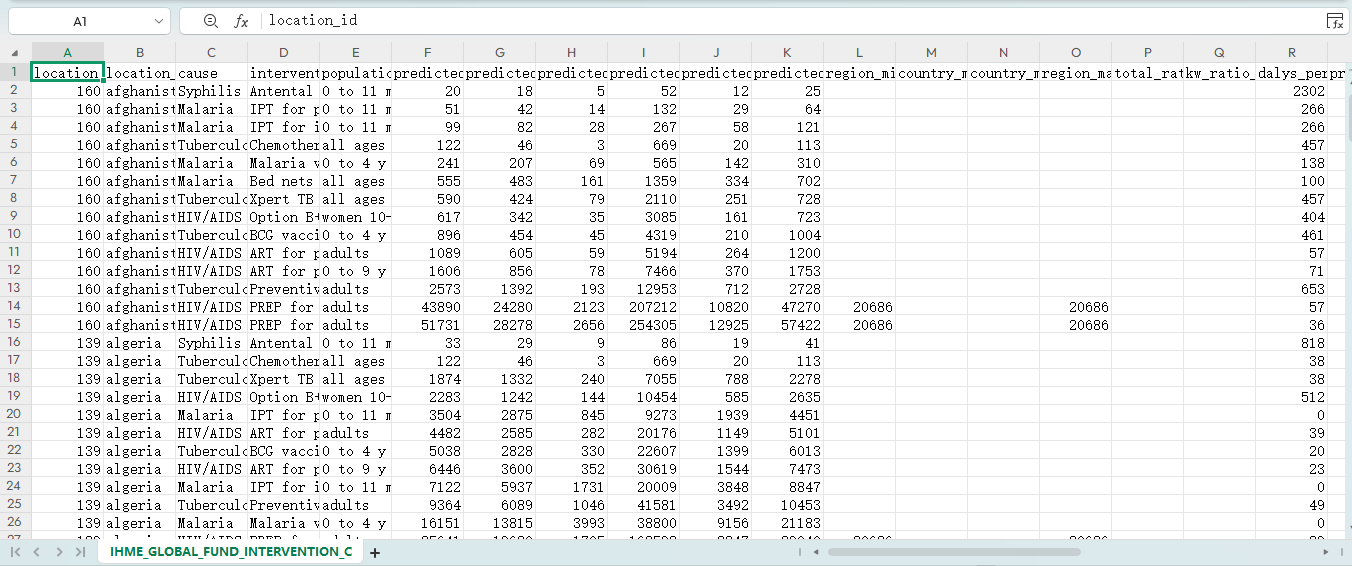1352x566 pixels.
Task: Select column O header
Action: click(x=1075, y=53)
